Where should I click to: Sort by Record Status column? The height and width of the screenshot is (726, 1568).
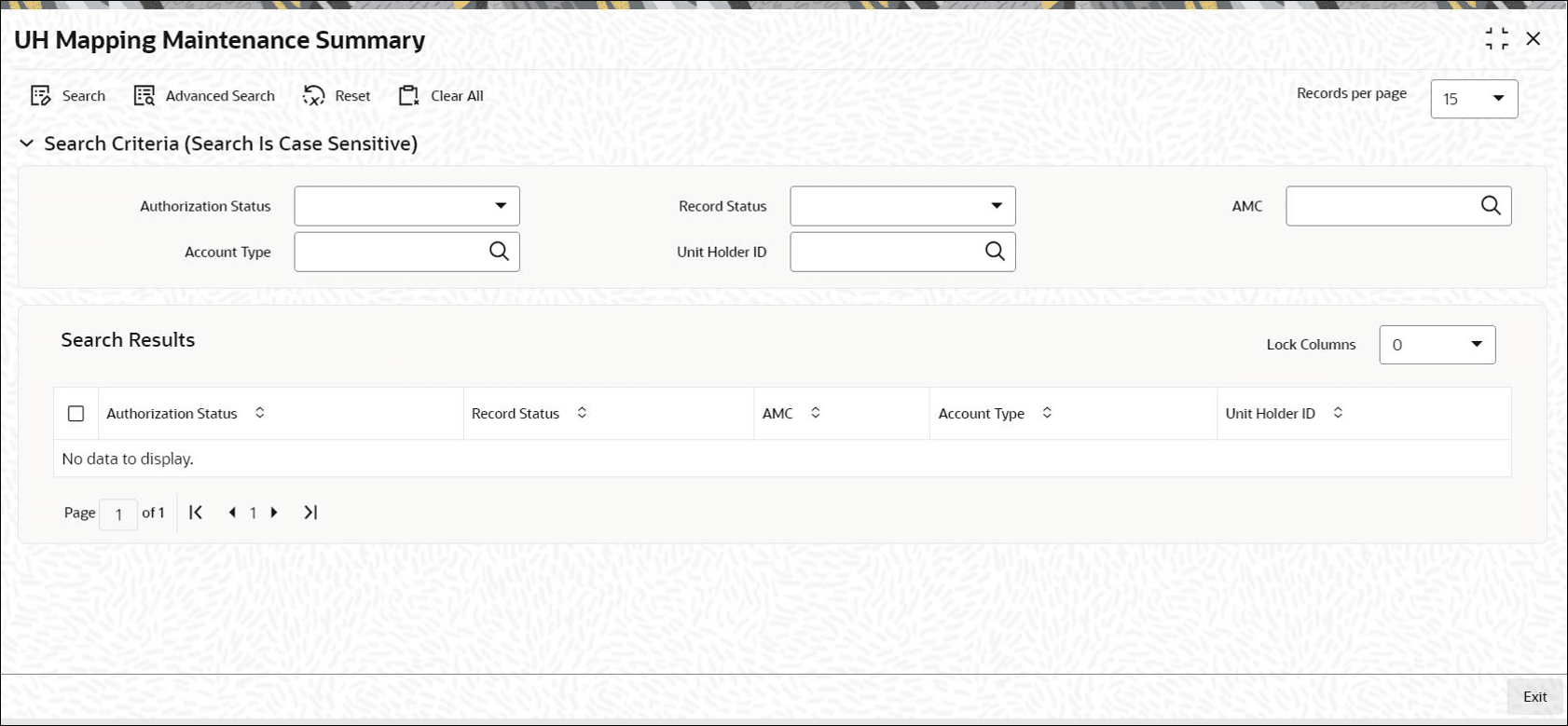pyautogui.click(x=582, y=413)
